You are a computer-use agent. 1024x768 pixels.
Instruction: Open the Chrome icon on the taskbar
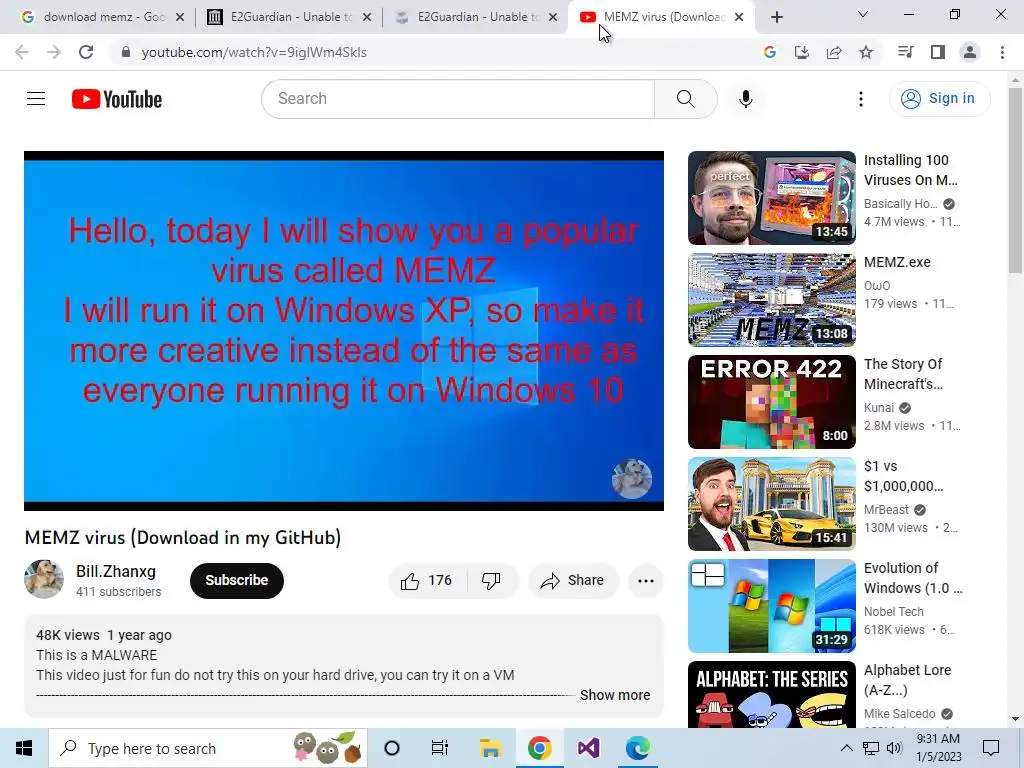click(x=539, y=748)
